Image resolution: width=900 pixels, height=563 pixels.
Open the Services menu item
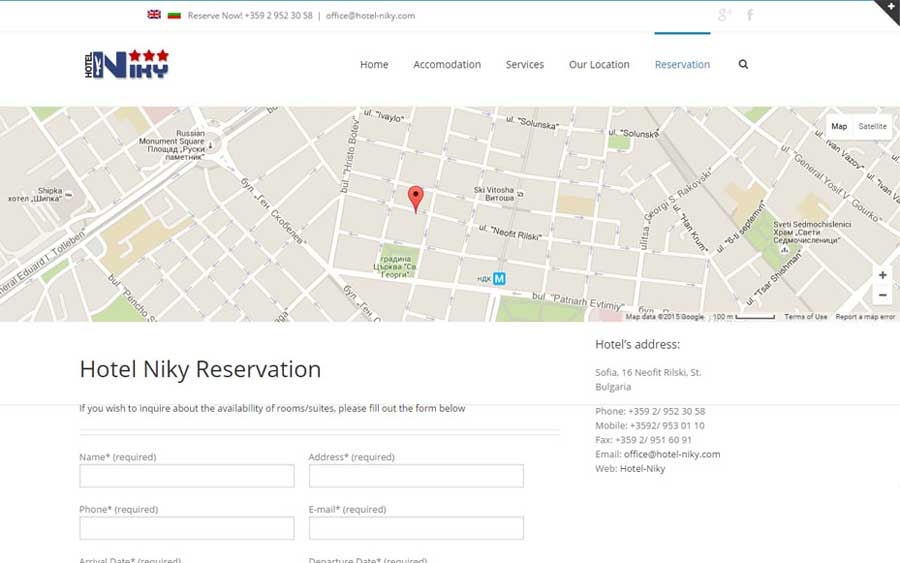pyautogui.click(x=525, y=64)
